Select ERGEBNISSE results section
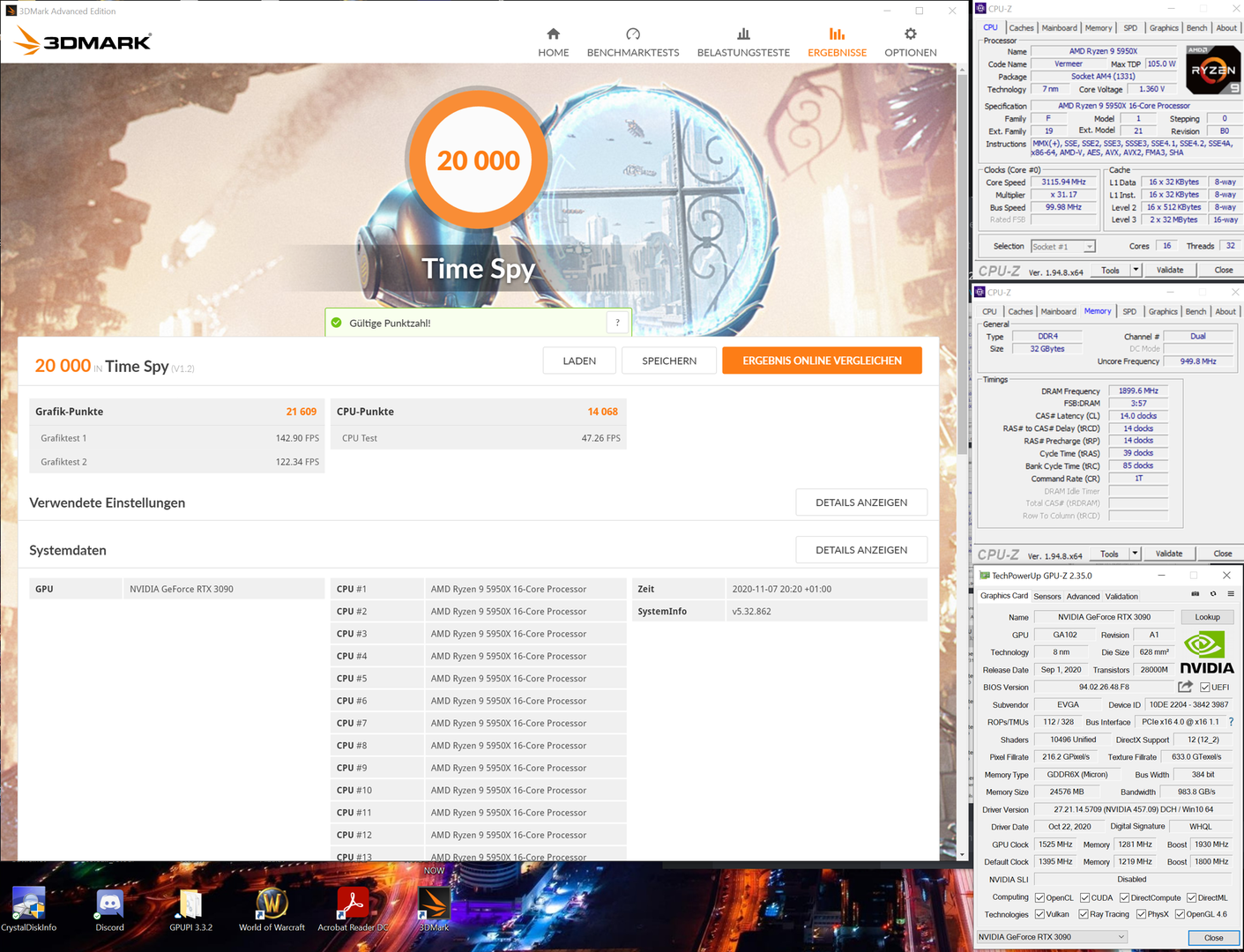 coord(837,42)
